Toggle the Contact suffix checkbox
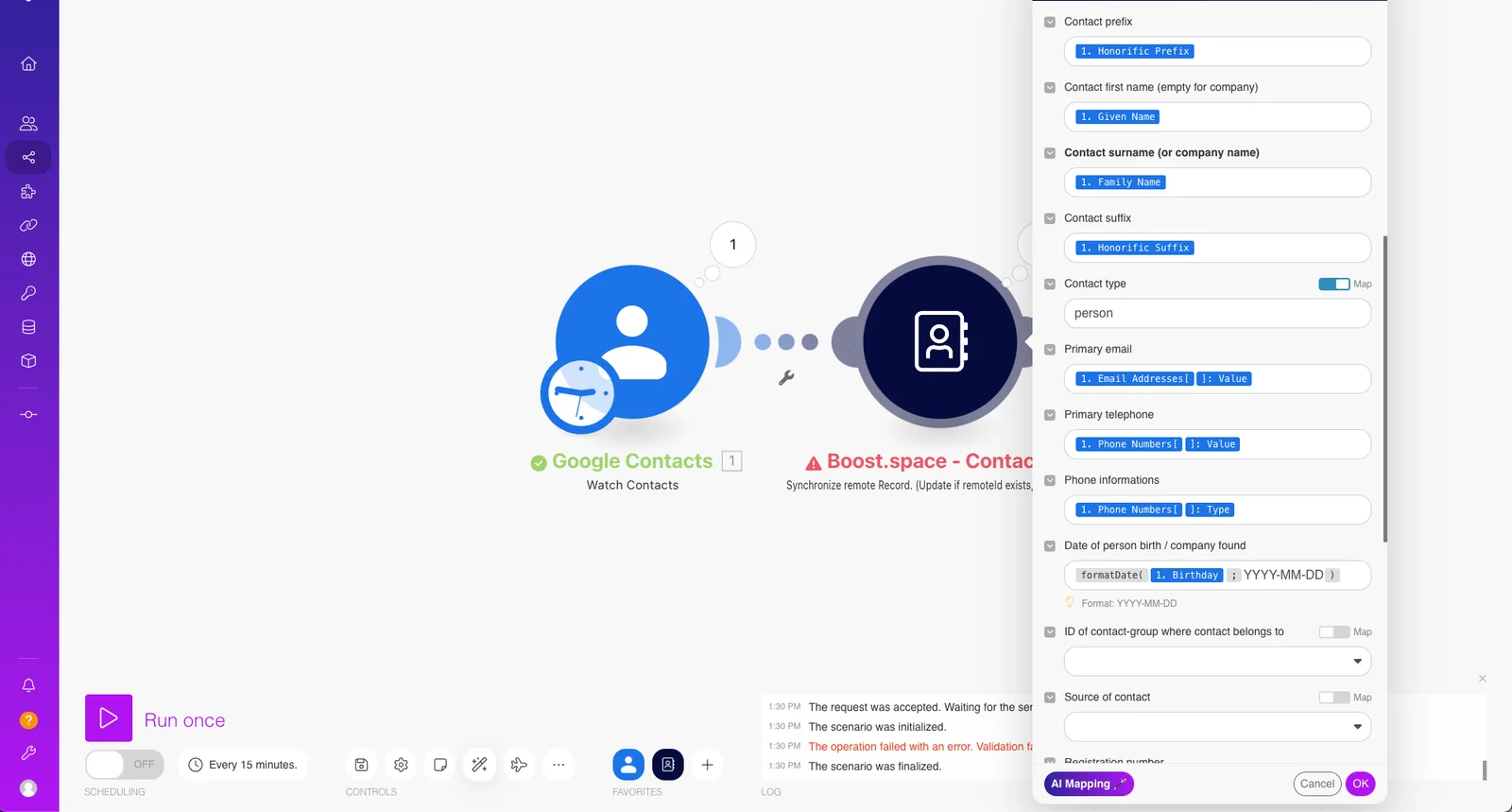The height and width of the screenshot is (812, 1512). tap(1050, 218)
